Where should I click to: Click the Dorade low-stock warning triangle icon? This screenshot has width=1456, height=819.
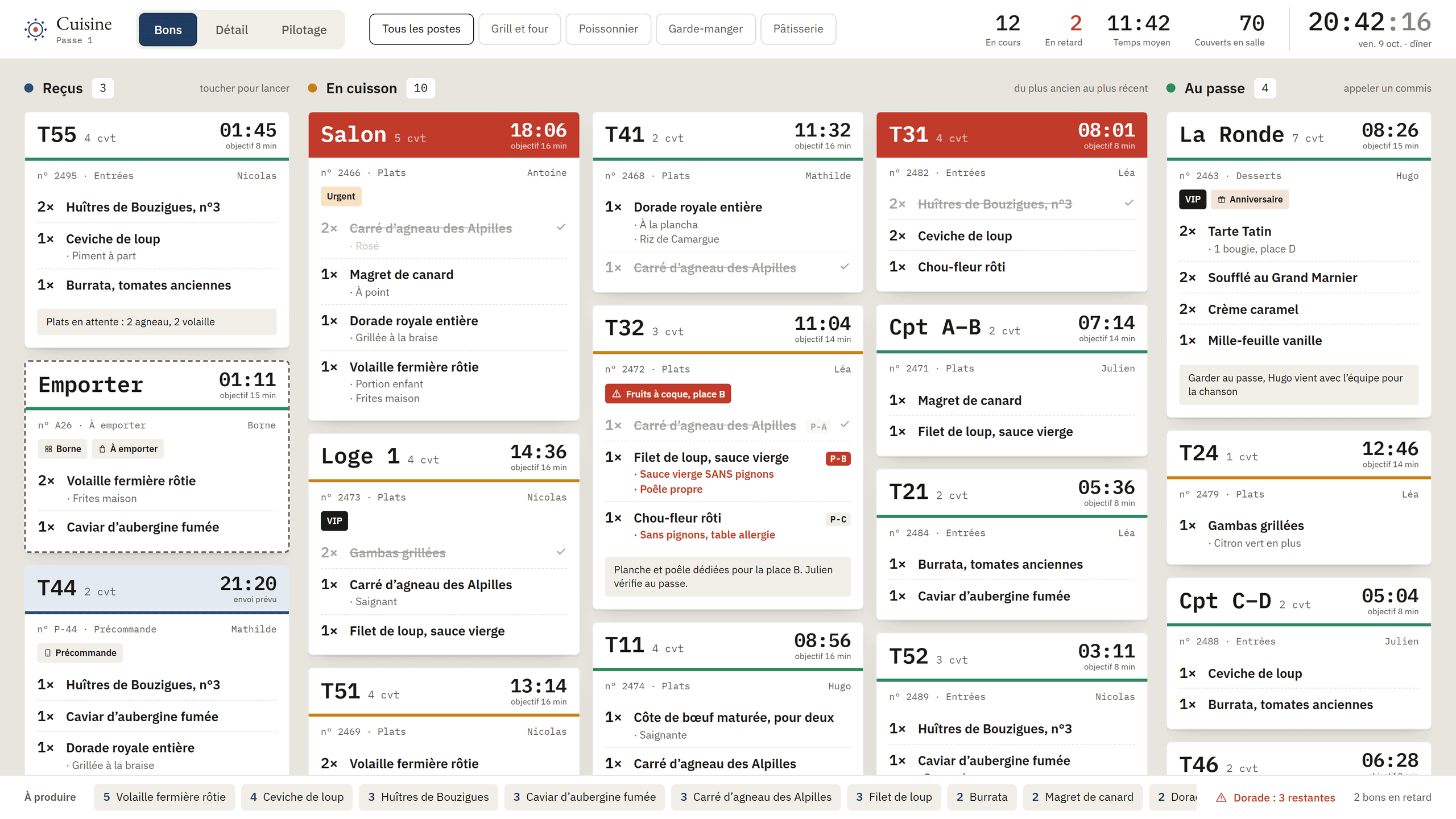(1221, 797)
